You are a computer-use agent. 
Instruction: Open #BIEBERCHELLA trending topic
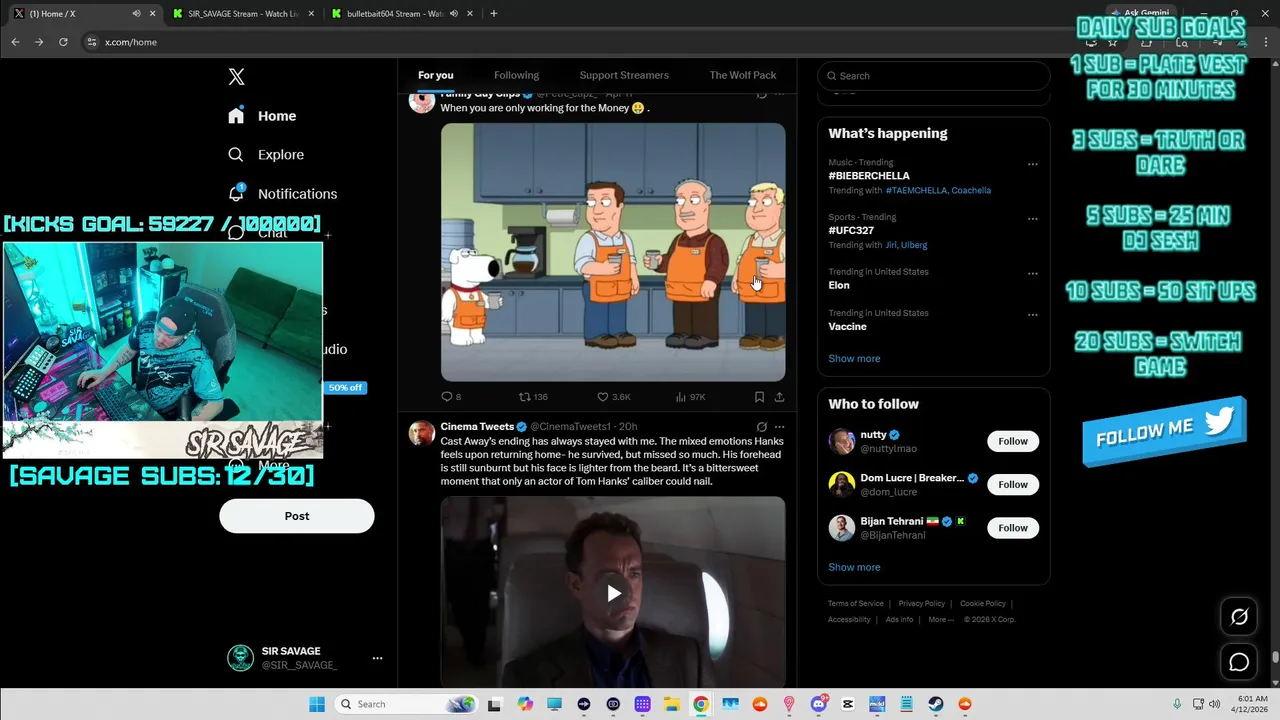[x=869, y=176]
